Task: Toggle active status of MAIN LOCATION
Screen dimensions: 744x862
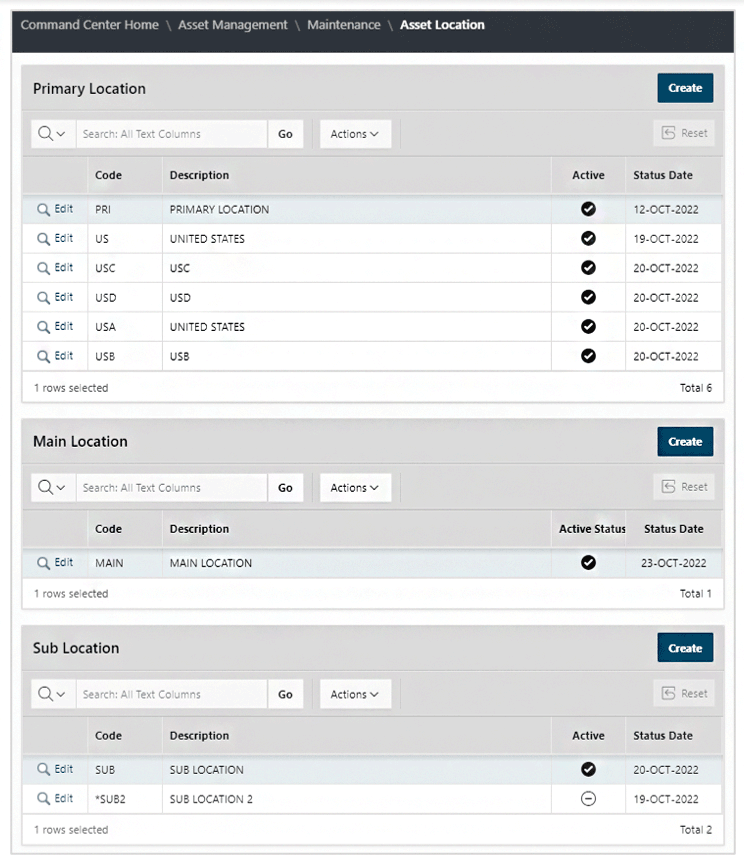Action: 588,563
